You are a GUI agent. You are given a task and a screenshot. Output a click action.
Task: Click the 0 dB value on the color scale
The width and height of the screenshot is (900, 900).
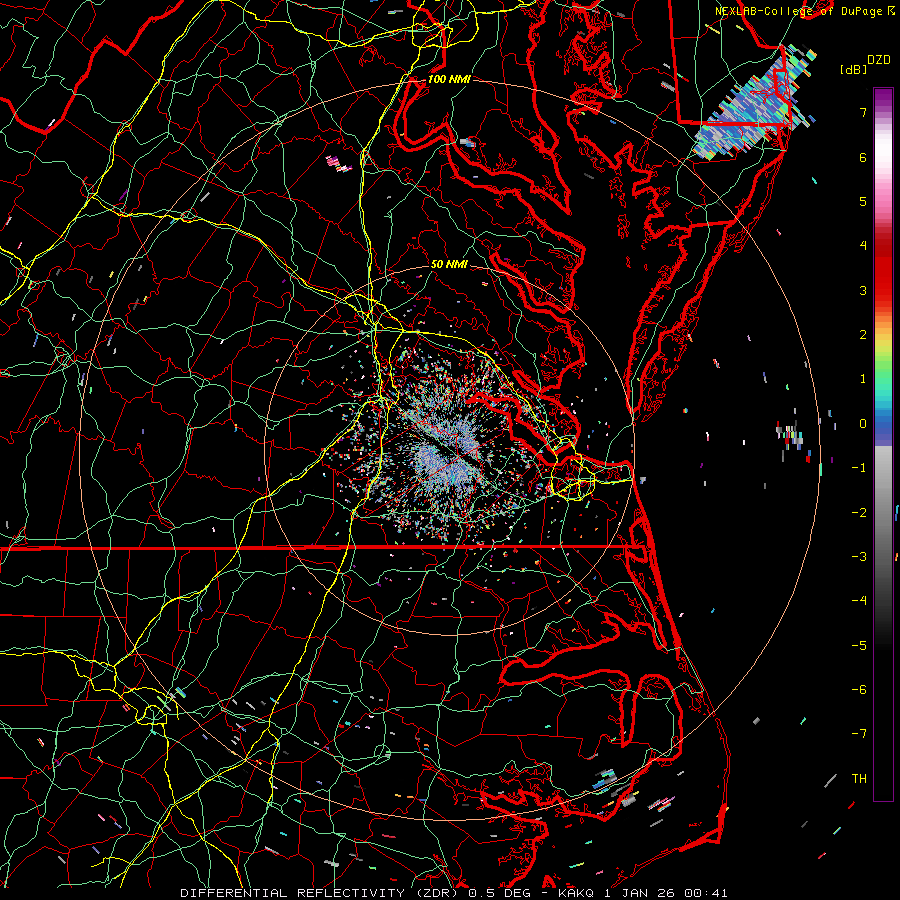pos(863,424)
